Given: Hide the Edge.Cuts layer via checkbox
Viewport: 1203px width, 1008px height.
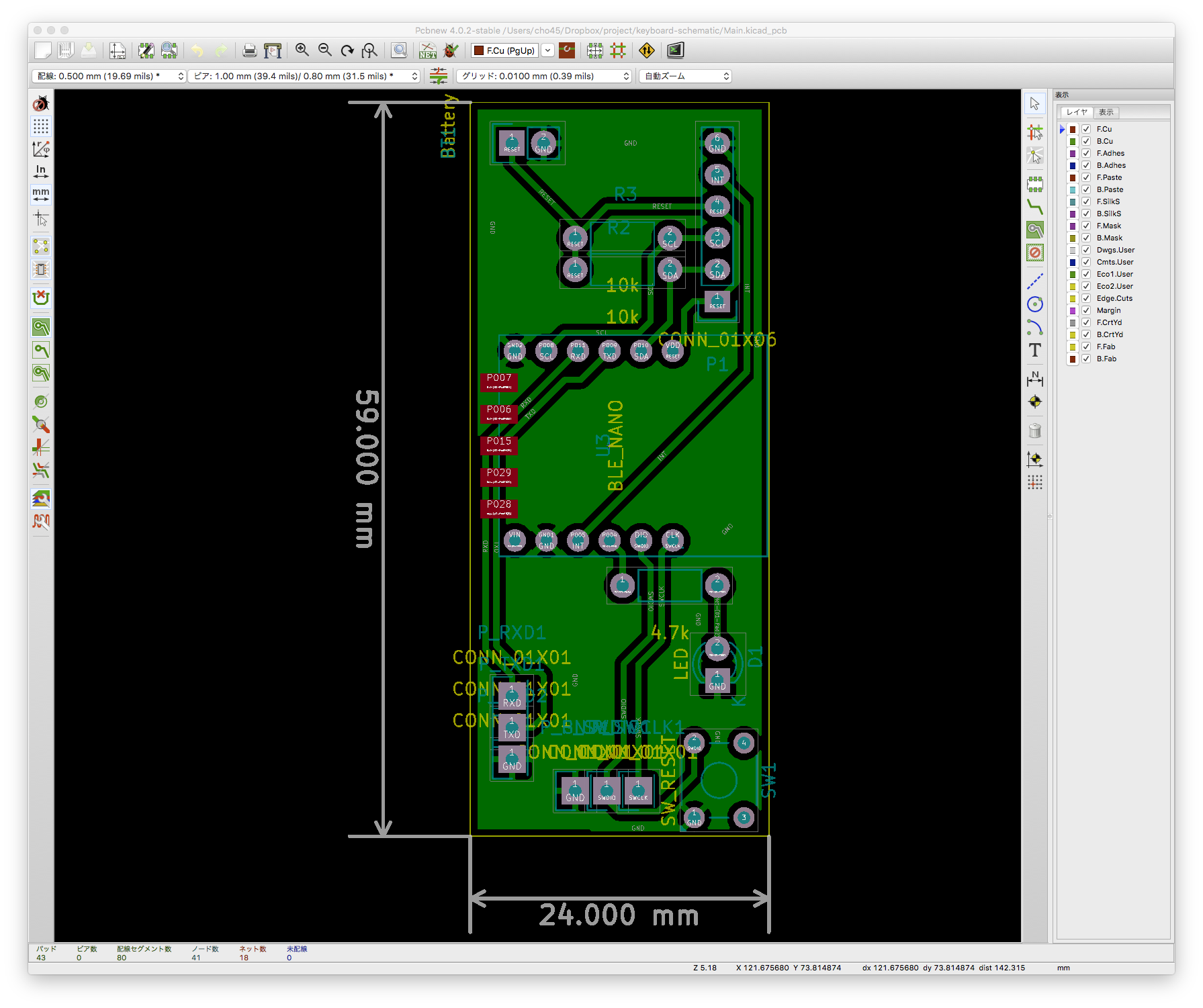Looking at the screenshot, I should (x=1086, y=298).
